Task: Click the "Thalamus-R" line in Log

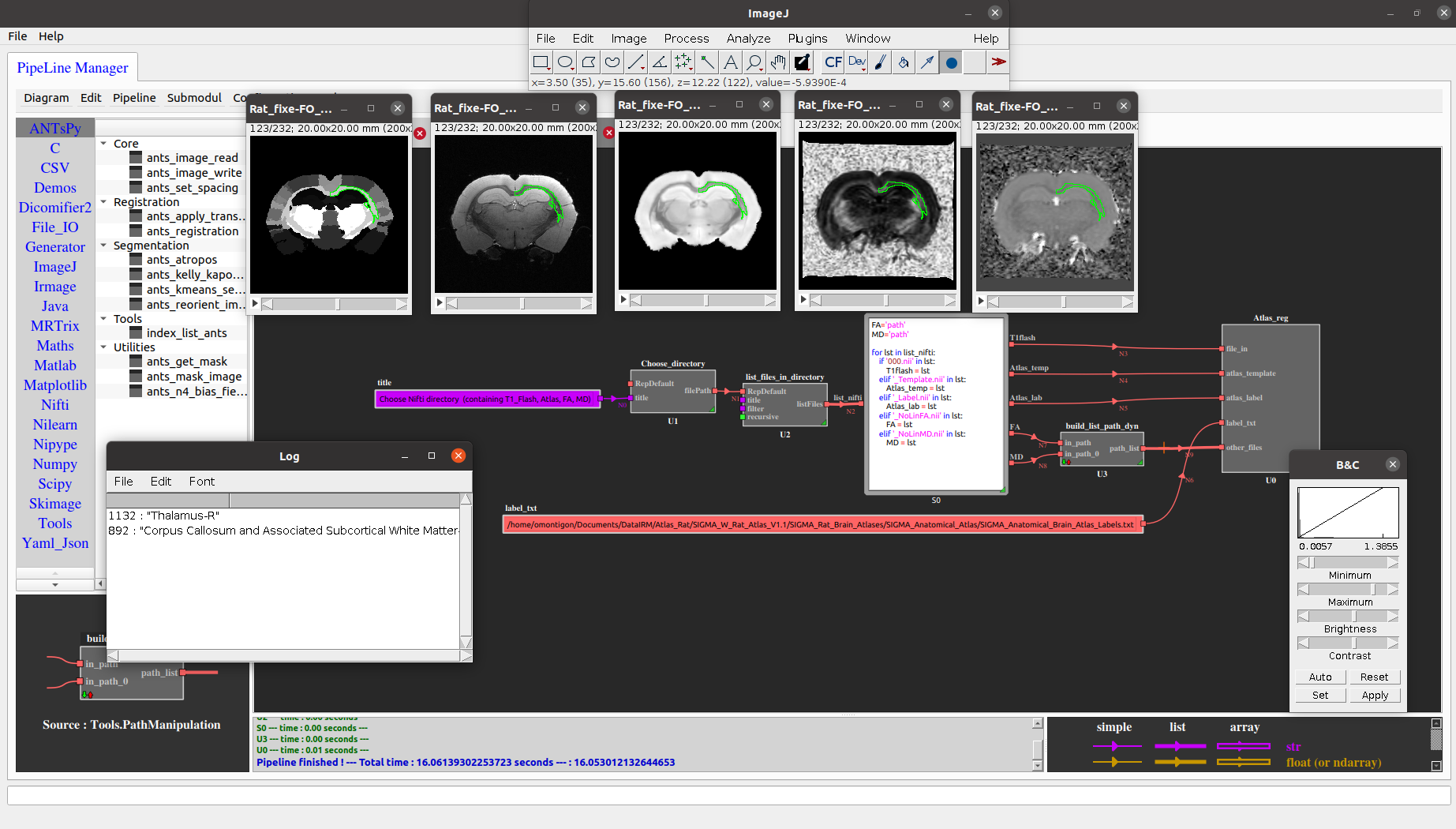Action: 164,516
